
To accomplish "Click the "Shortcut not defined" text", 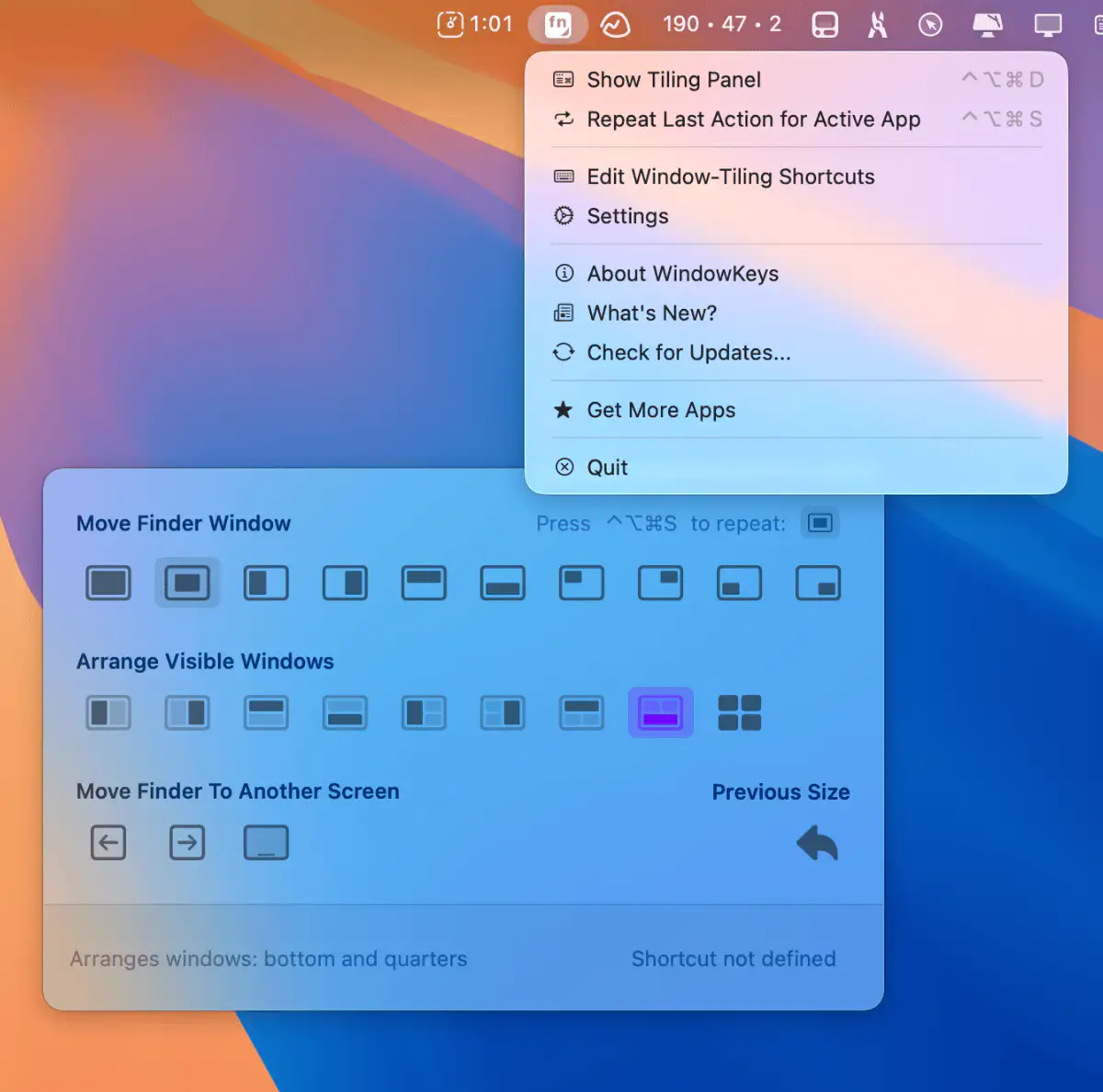I will coord(733,959).
